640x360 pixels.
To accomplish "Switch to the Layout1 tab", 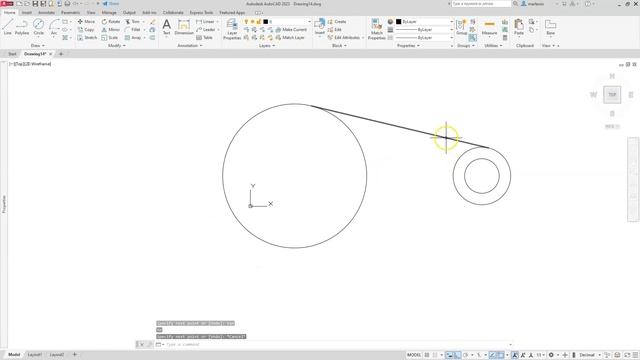I will pyautogui.click(x=34, y=355).
